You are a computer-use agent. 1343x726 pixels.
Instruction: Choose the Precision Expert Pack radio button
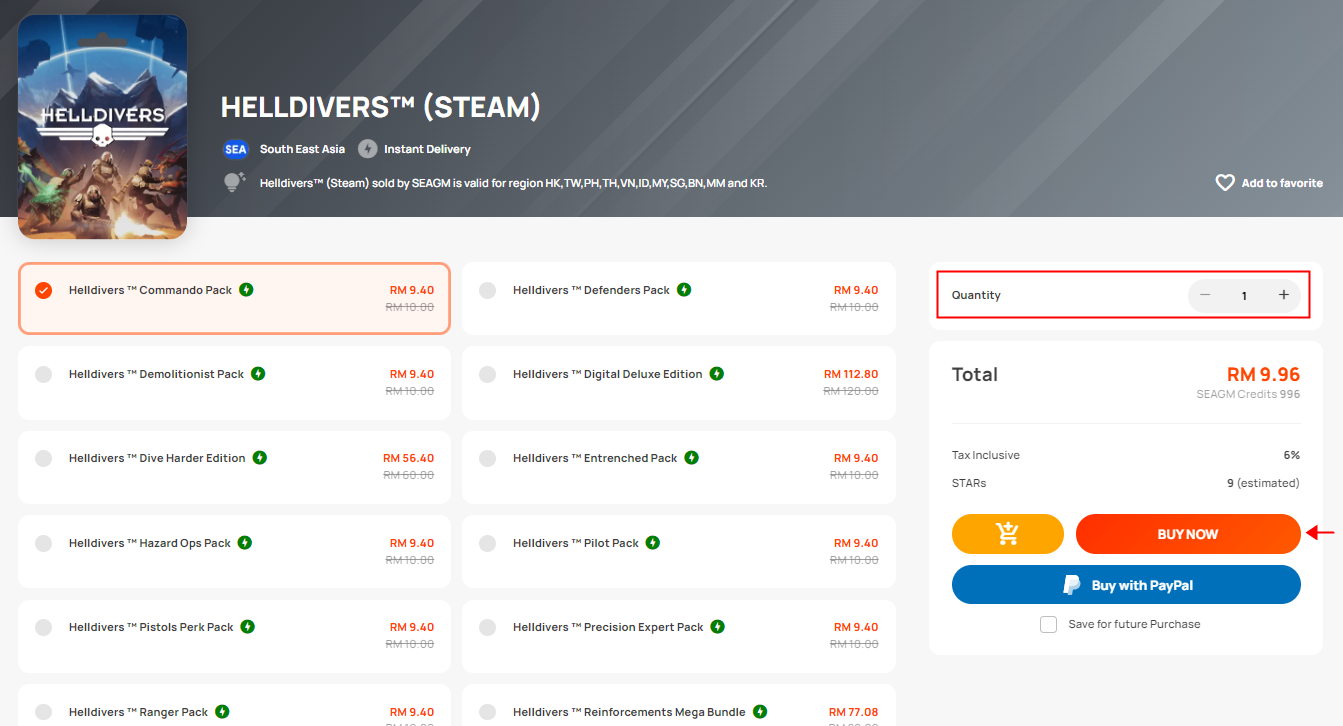pyautogui.click(x=487, y=627)
